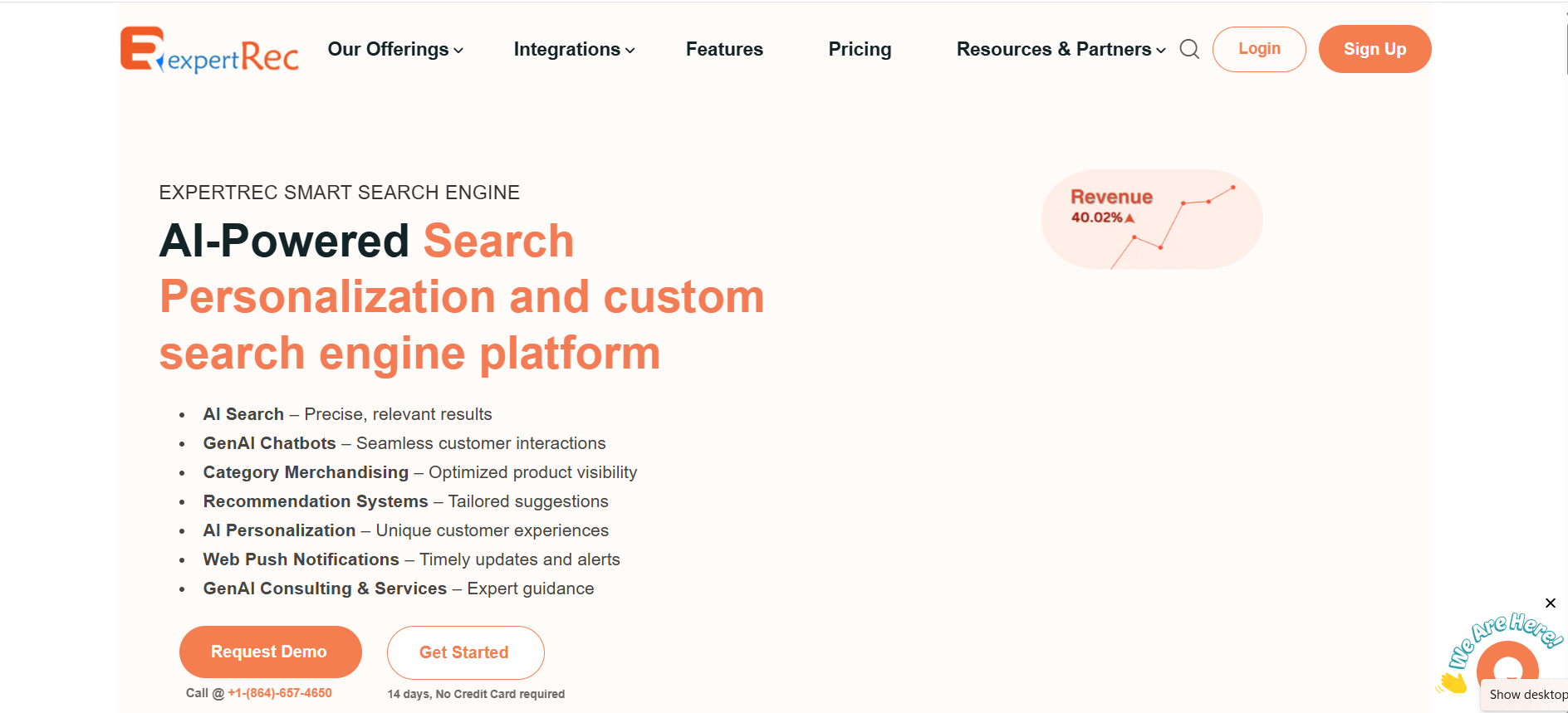The height and width of the screenshot is (713, 1568).
Task: Click the waving hand emoji icon
Action: pyautogui.click(x=1453, y=683)
